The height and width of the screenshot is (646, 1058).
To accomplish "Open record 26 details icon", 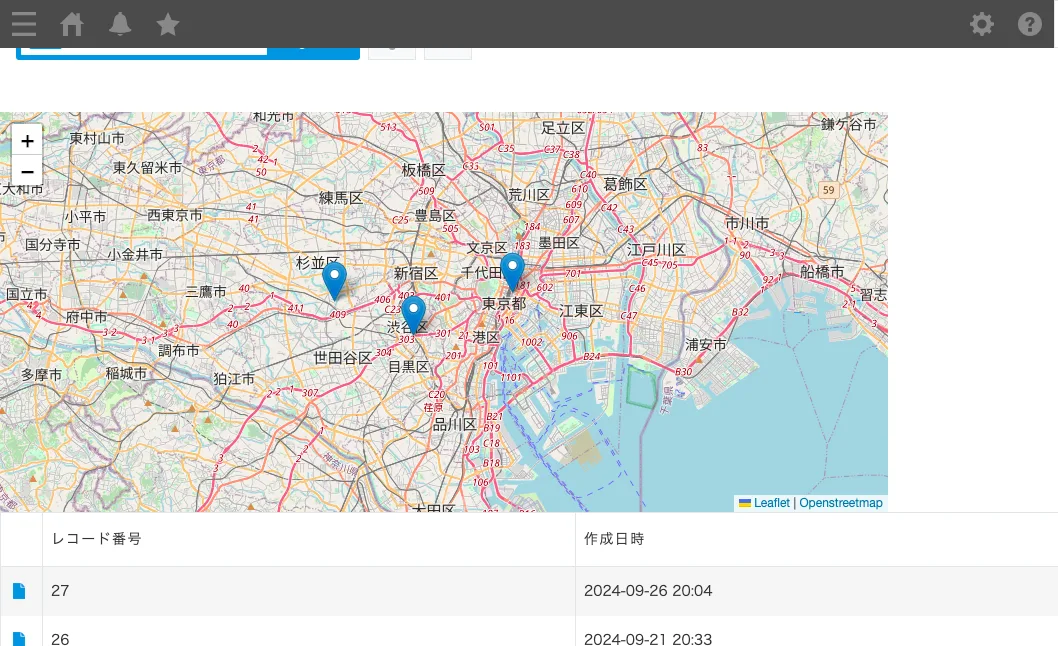I will [19, 639].
